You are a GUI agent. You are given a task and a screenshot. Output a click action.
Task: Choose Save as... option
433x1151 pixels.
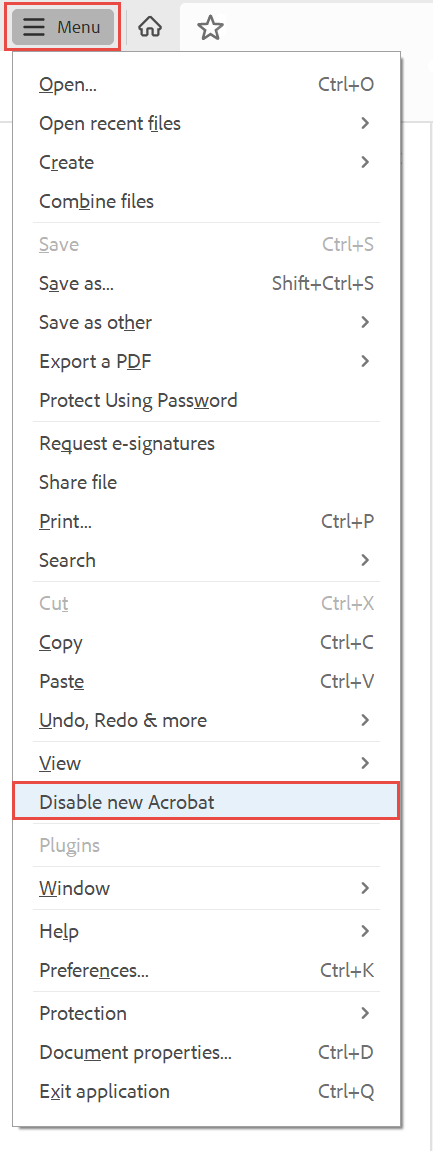tap(207, 283)
